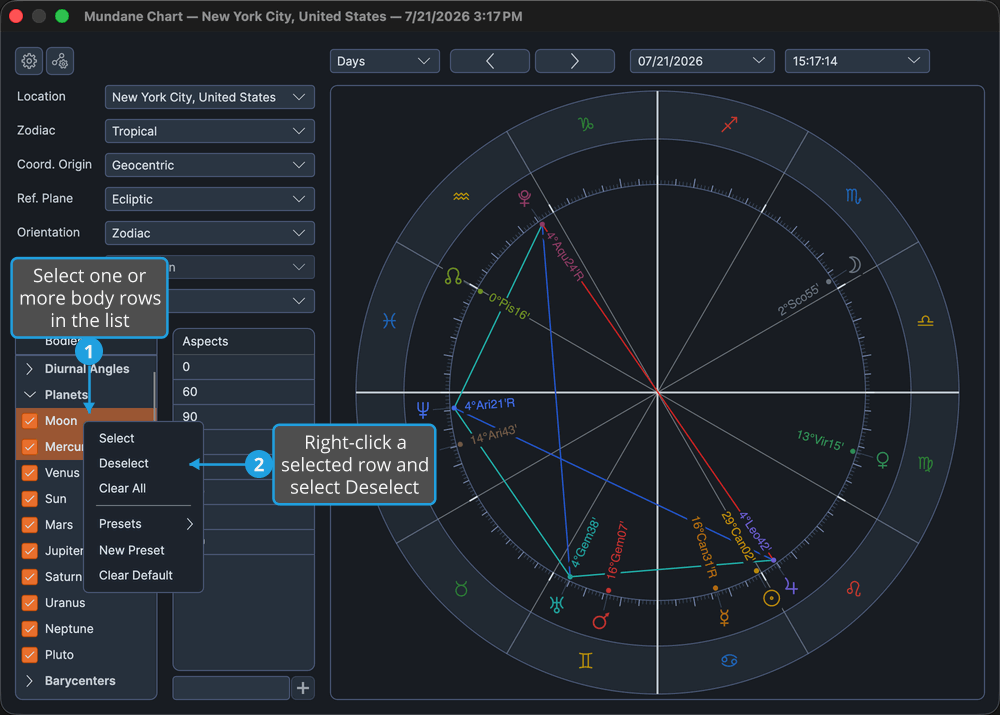Click the Scorpio sign glyph on the wheel
This screenshot has height=715, width=1000.
pos(853,196)
